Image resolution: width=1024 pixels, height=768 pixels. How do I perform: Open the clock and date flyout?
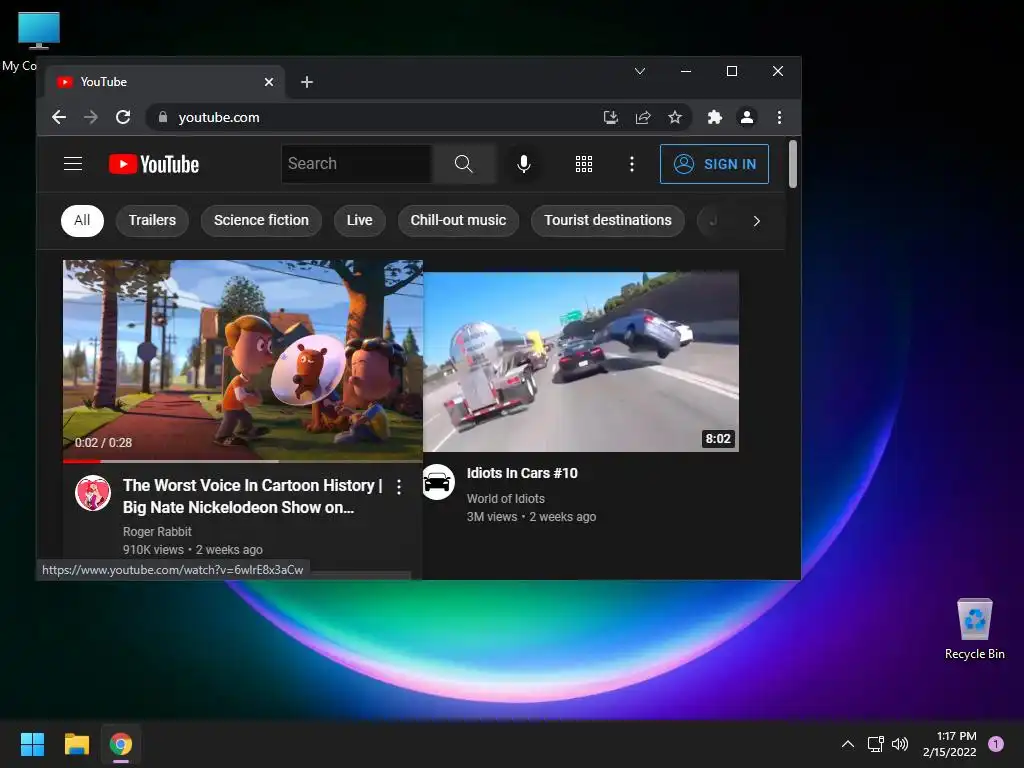click(950, 744)
